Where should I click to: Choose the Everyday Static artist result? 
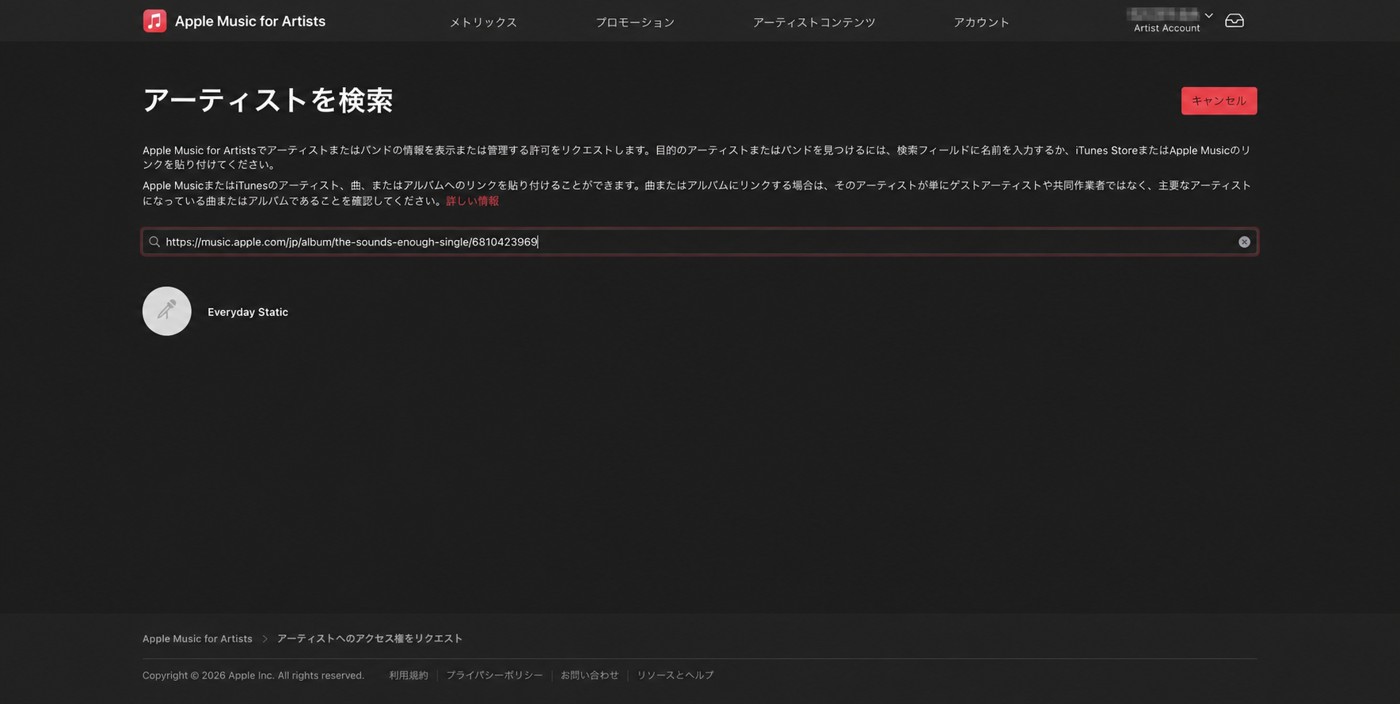pyautogui.click(x=247, y=312)
